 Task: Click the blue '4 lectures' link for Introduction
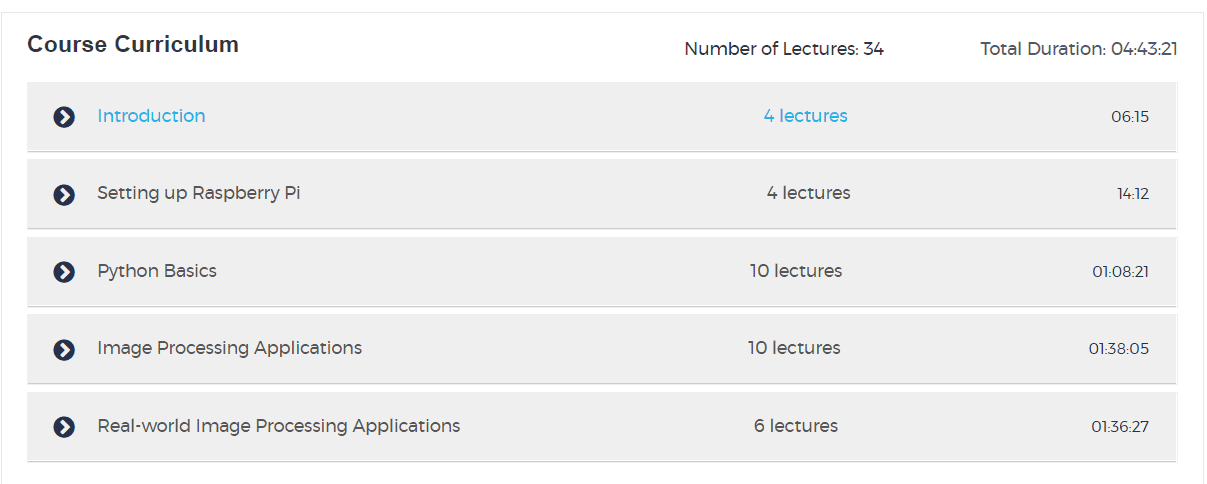click(x=805, y=116)
